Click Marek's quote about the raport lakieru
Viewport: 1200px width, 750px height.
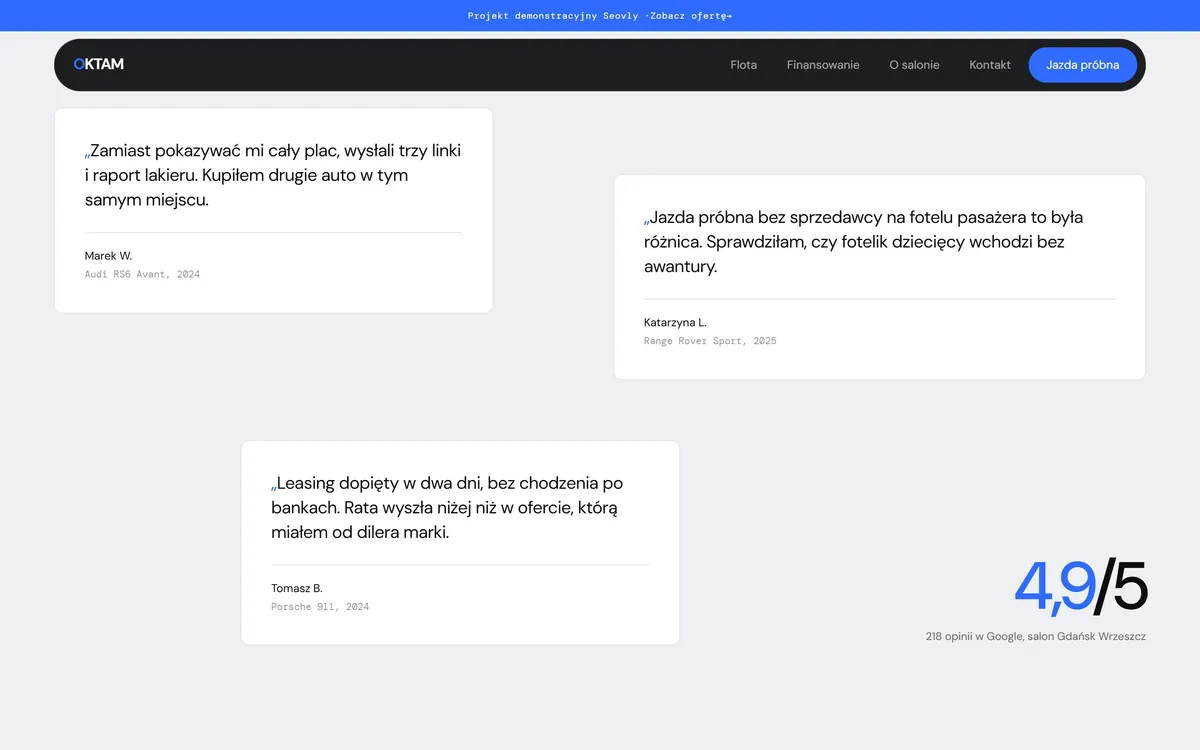tap(273, 175)
